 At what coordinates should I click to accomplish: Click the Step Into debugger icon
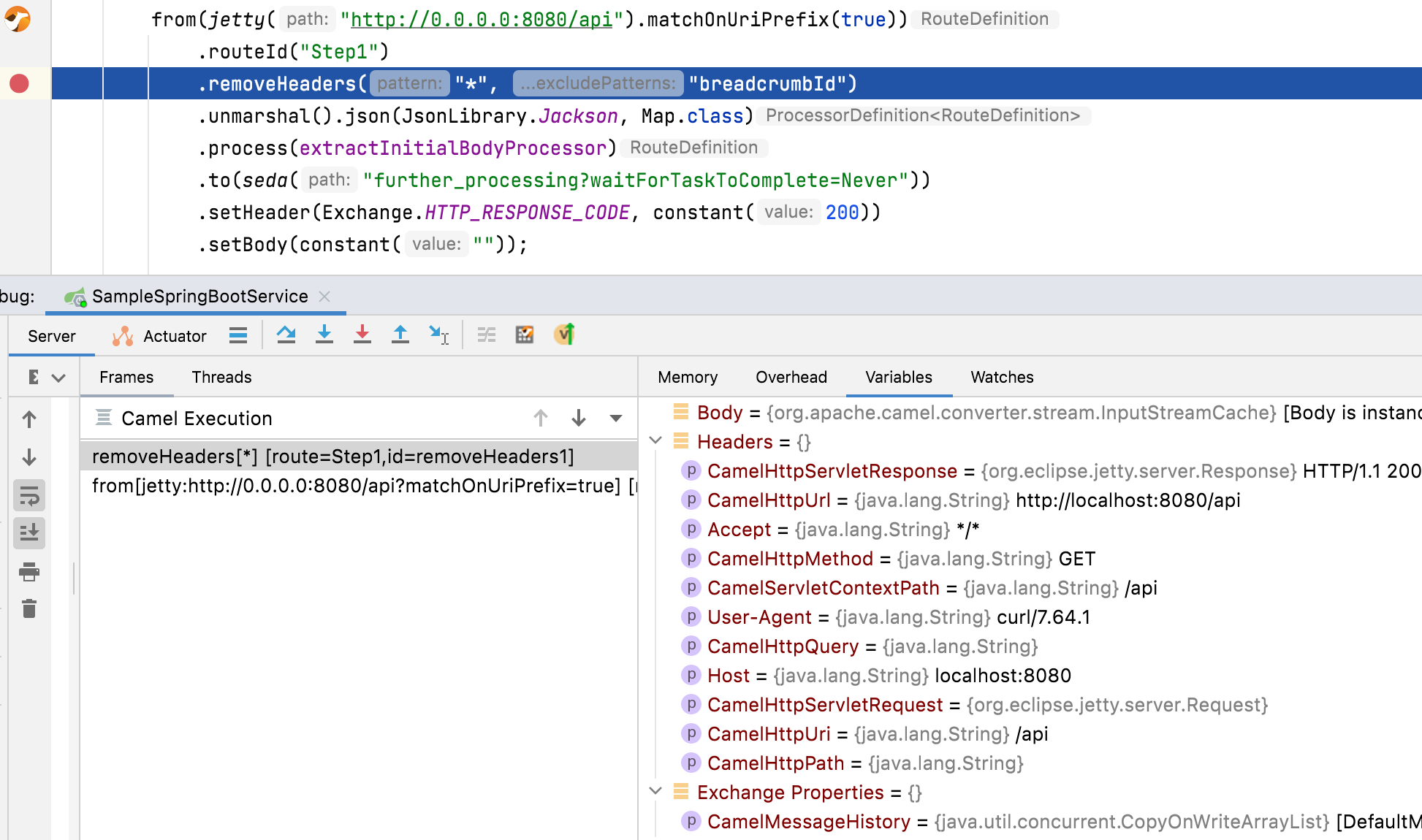[324, 335]
